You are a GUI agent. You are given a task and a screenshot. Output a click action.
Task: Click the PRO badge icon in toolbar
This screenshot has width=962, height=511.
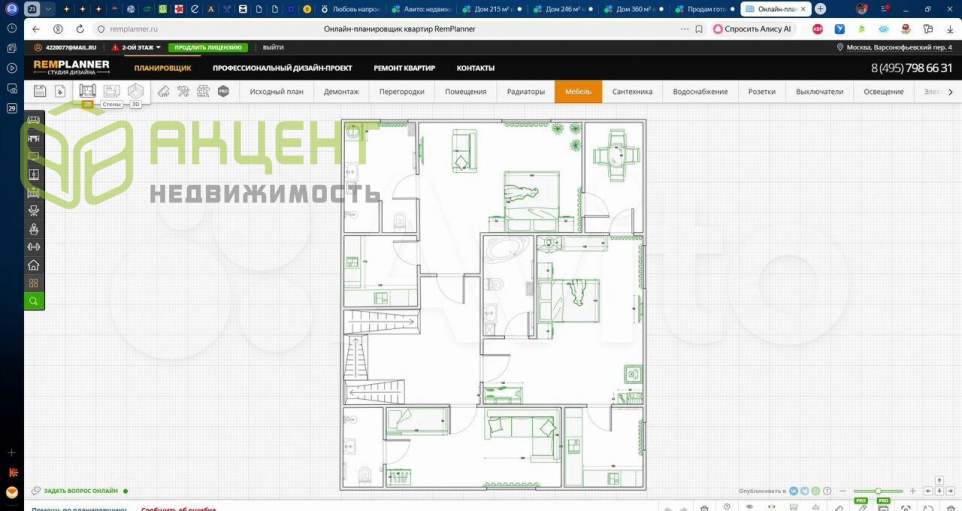click(223, 91)
